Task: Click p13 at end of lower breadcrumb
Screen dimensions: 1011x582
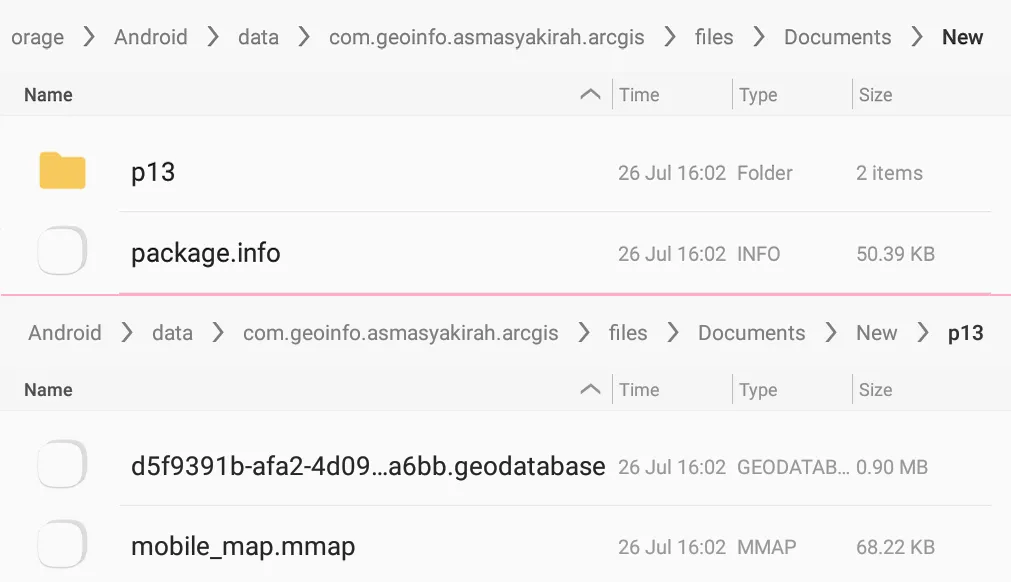Action: click(965, 333)
